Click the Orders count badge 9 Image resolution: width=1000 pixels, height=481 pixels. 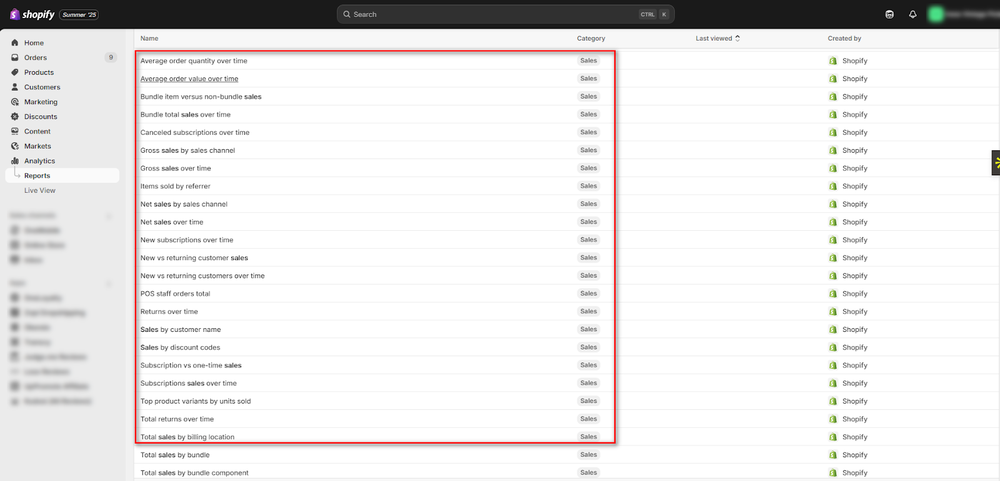[110, 57]
